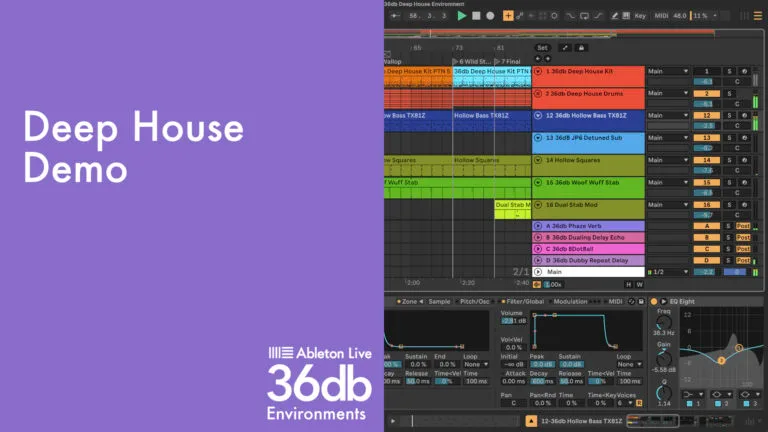Viewport: 768px width, 432px height.
Task: Fold the EQ Eight device triangle
Action: click(664, 302)
